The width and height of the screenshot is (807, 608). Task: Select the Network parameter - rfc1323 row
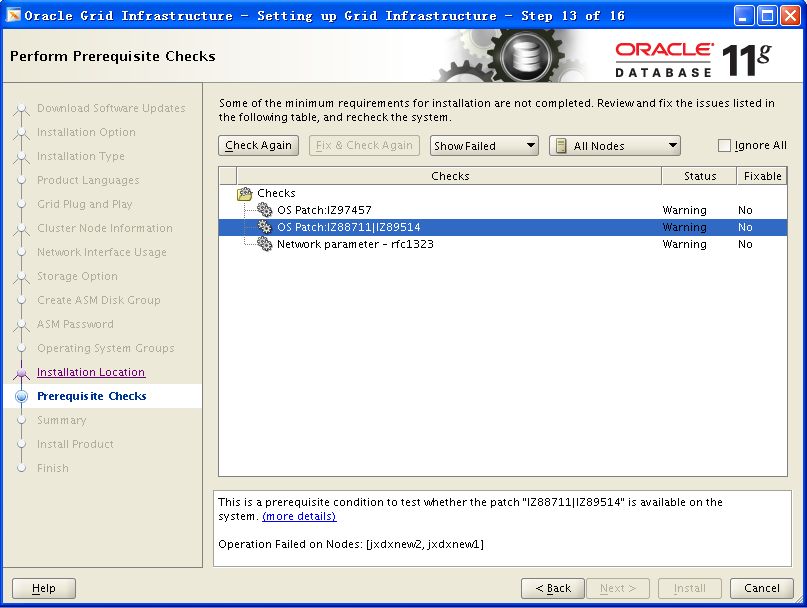tap(355, 244)
